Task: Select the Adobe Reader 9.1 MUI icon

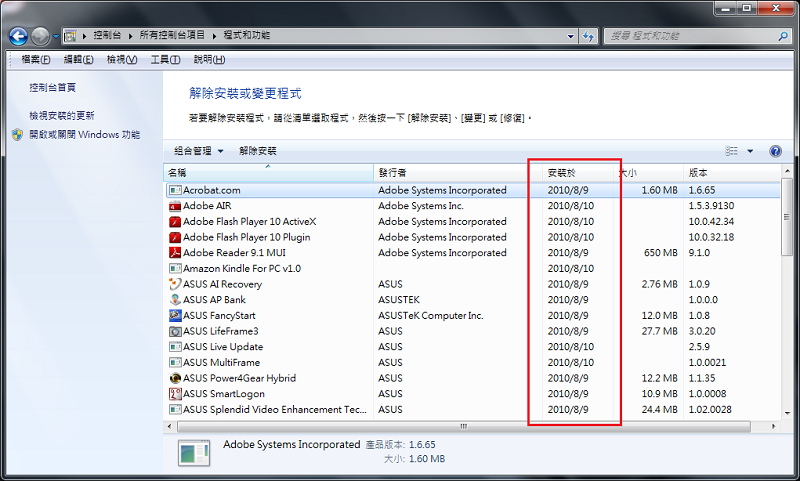Action: tap(175, 253)
